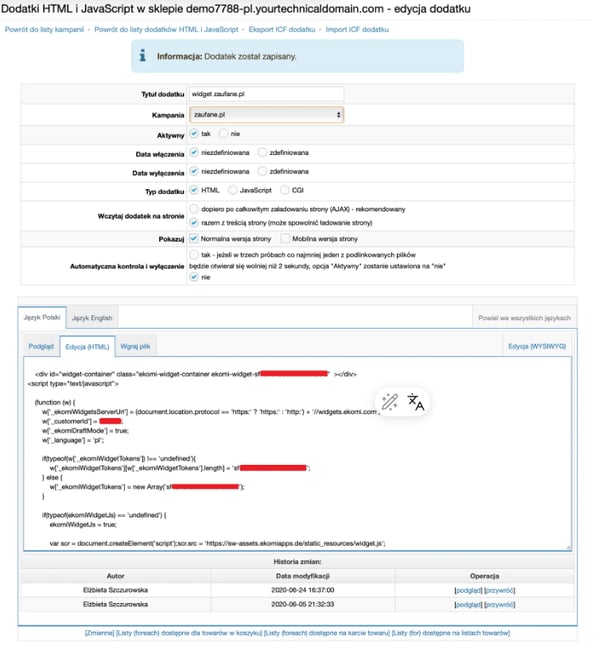602x646 pixels.
Task: Open the Kampania dropdown showing zaufane.pl
Action: tap(266, 116)
